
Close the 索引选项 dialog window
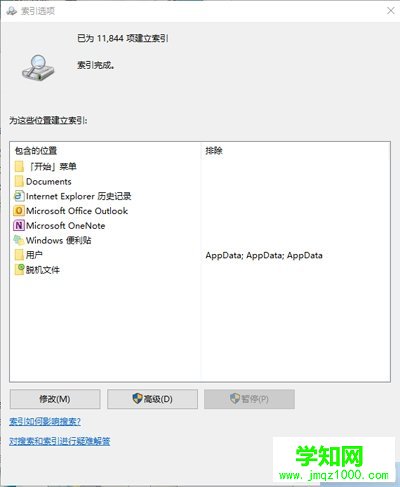tap(391, 11)
